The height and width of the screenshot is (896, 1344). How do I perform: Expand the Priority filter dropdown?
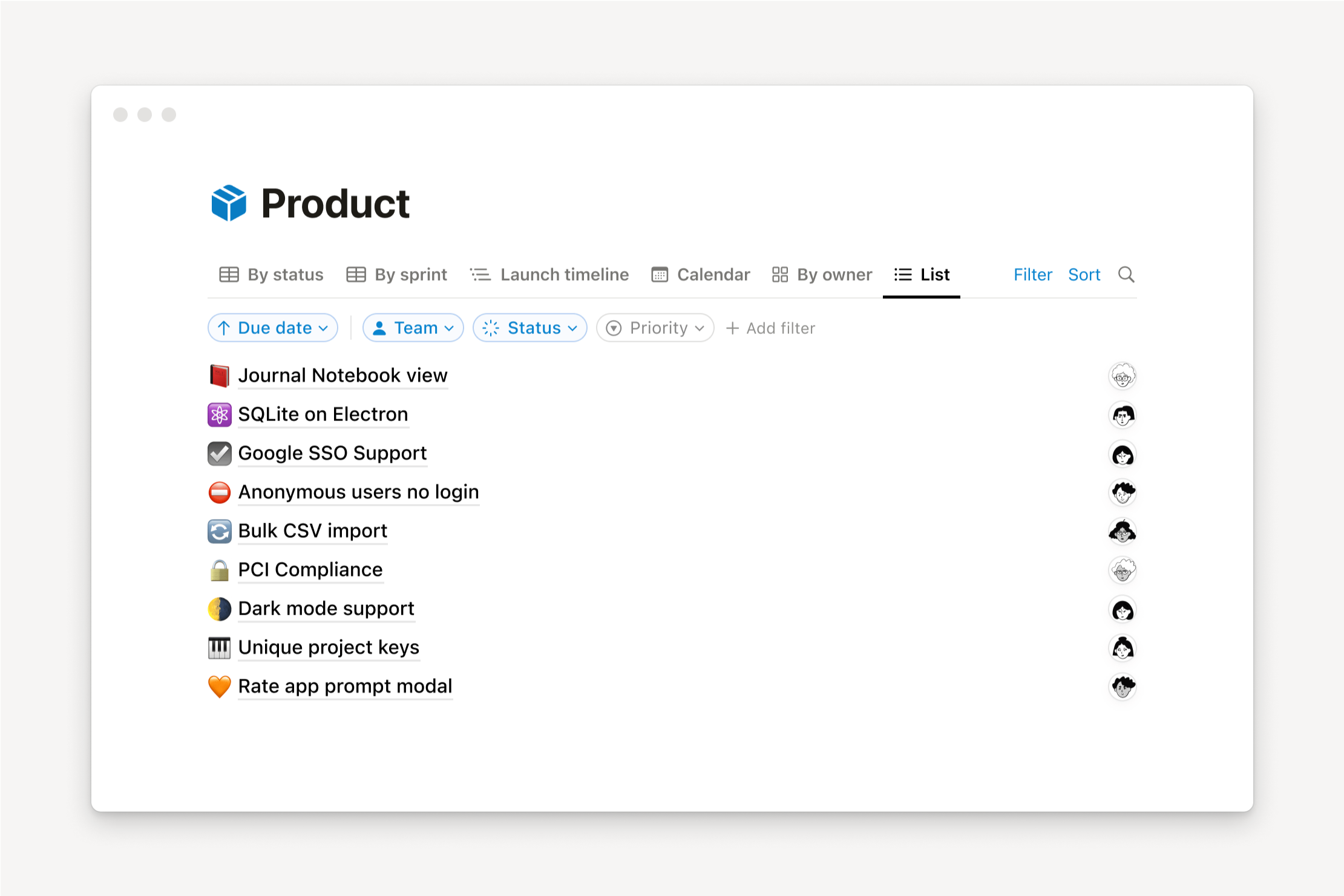point(655,328)
